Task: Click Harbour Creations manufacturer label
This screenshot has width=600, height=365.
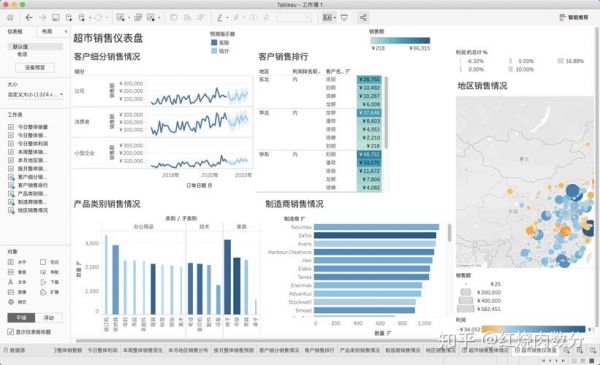Action: coord(290,252)
